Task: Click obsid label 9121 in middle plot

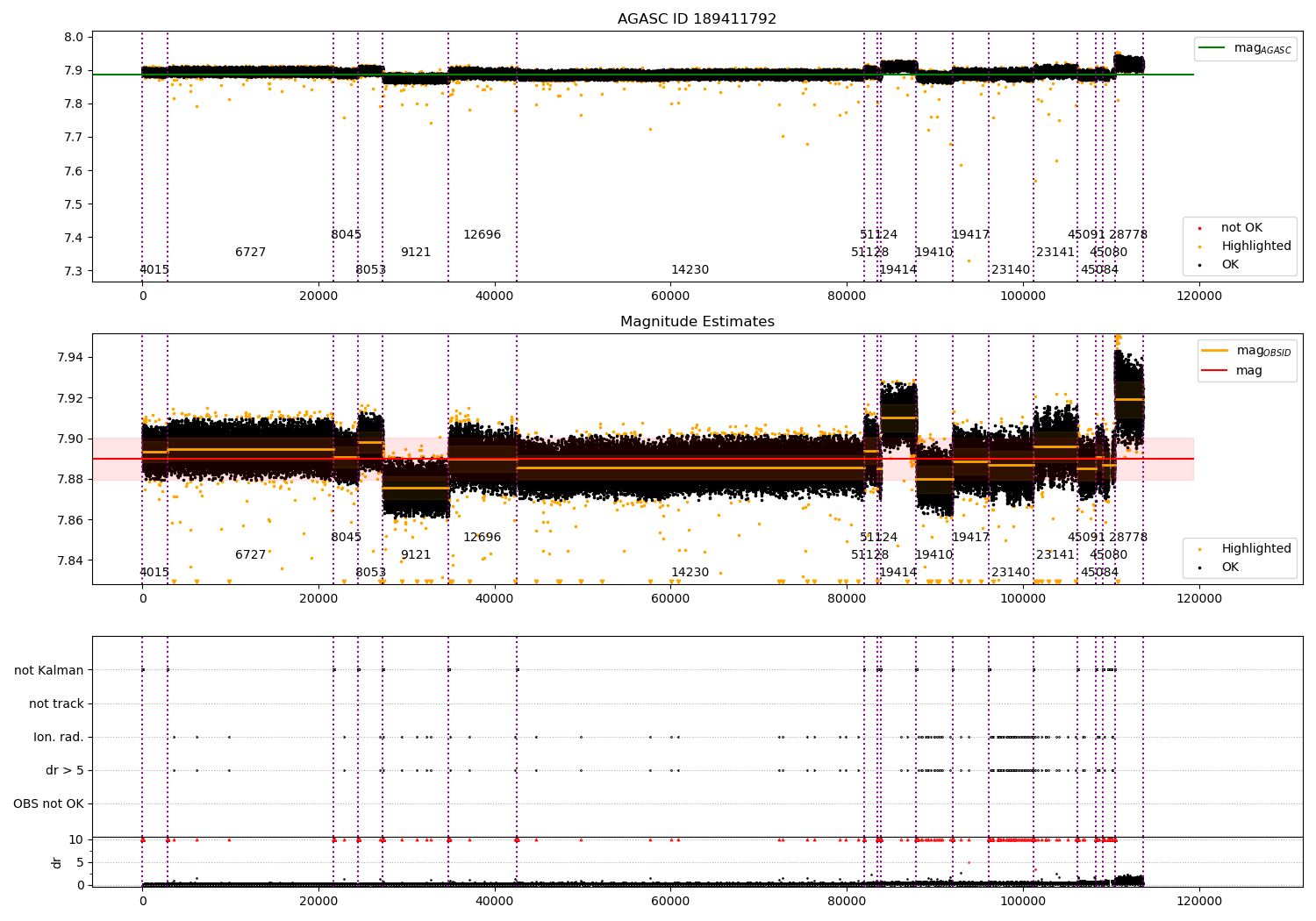Action: 416,555
